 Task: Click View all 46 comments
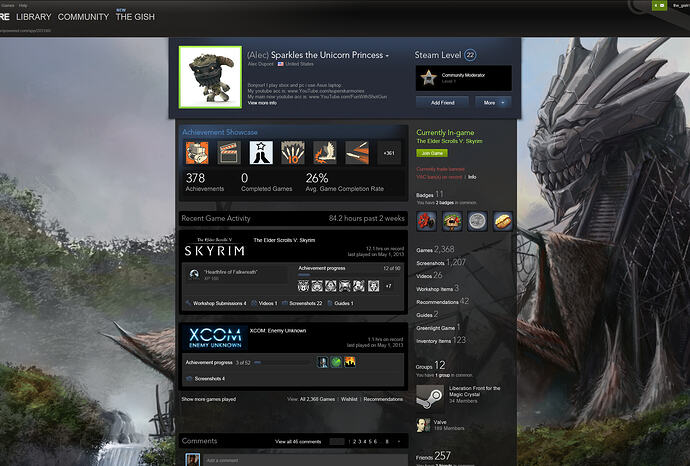[x=298, y=441]
